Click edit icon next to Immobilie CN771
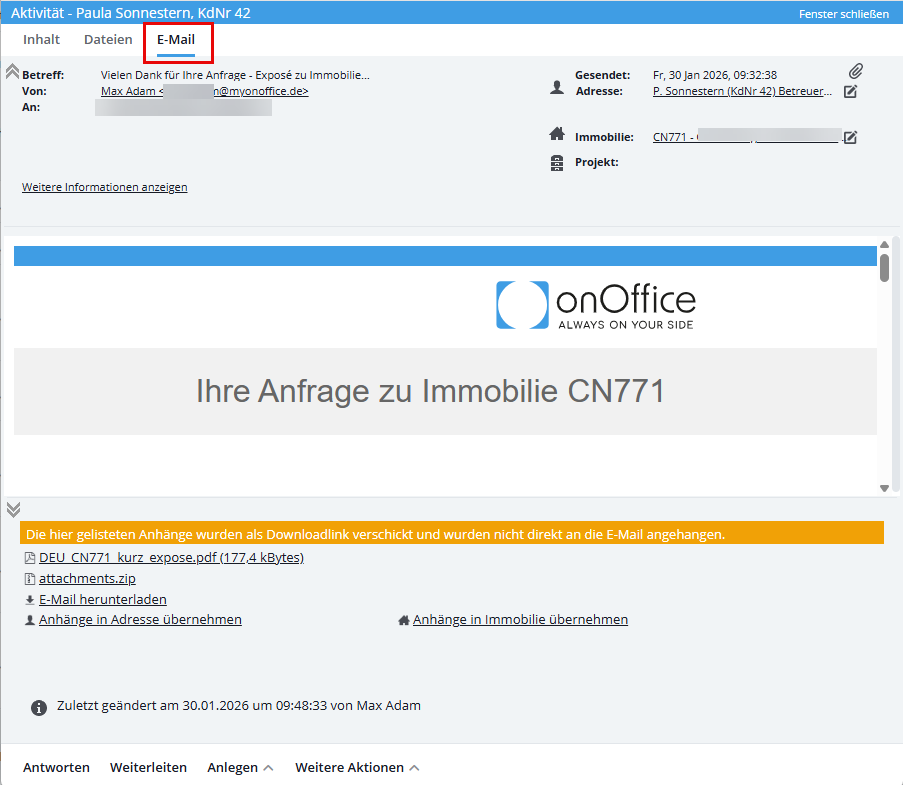The width and height of the screenshot is (903, 785). click(850, 137)
